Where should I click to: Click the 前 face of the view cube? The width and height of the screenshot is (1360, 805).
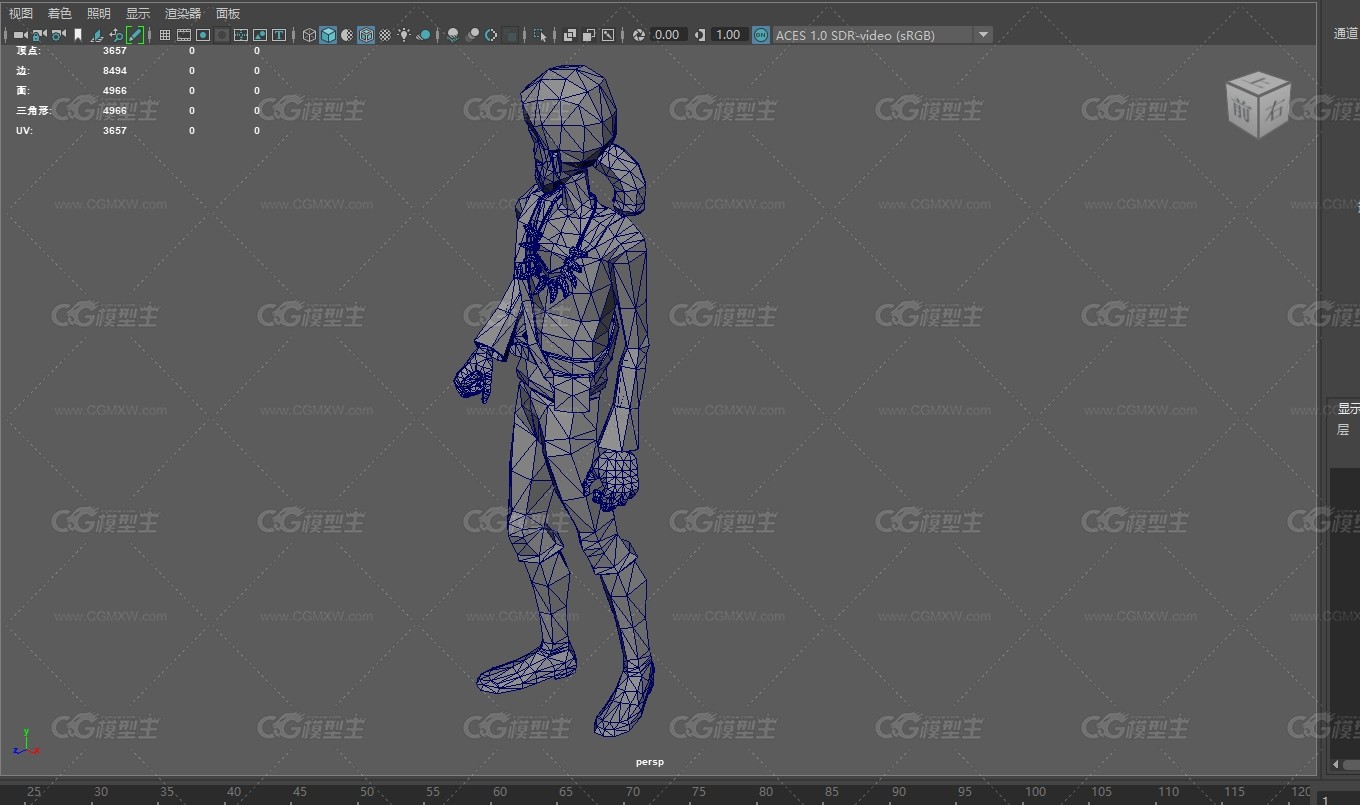click(1243, 113)
